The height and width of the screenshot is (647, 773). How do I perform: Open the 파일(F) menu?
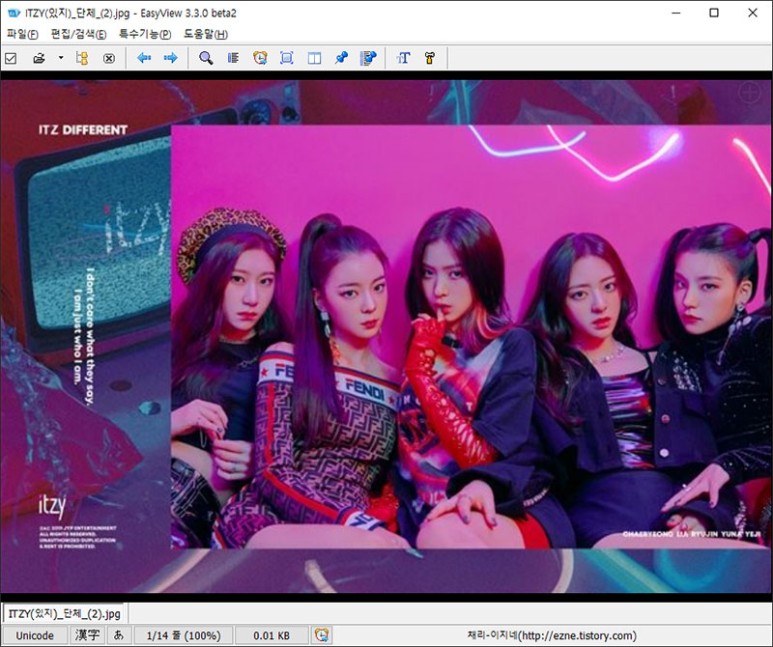[x=22, y=34]
